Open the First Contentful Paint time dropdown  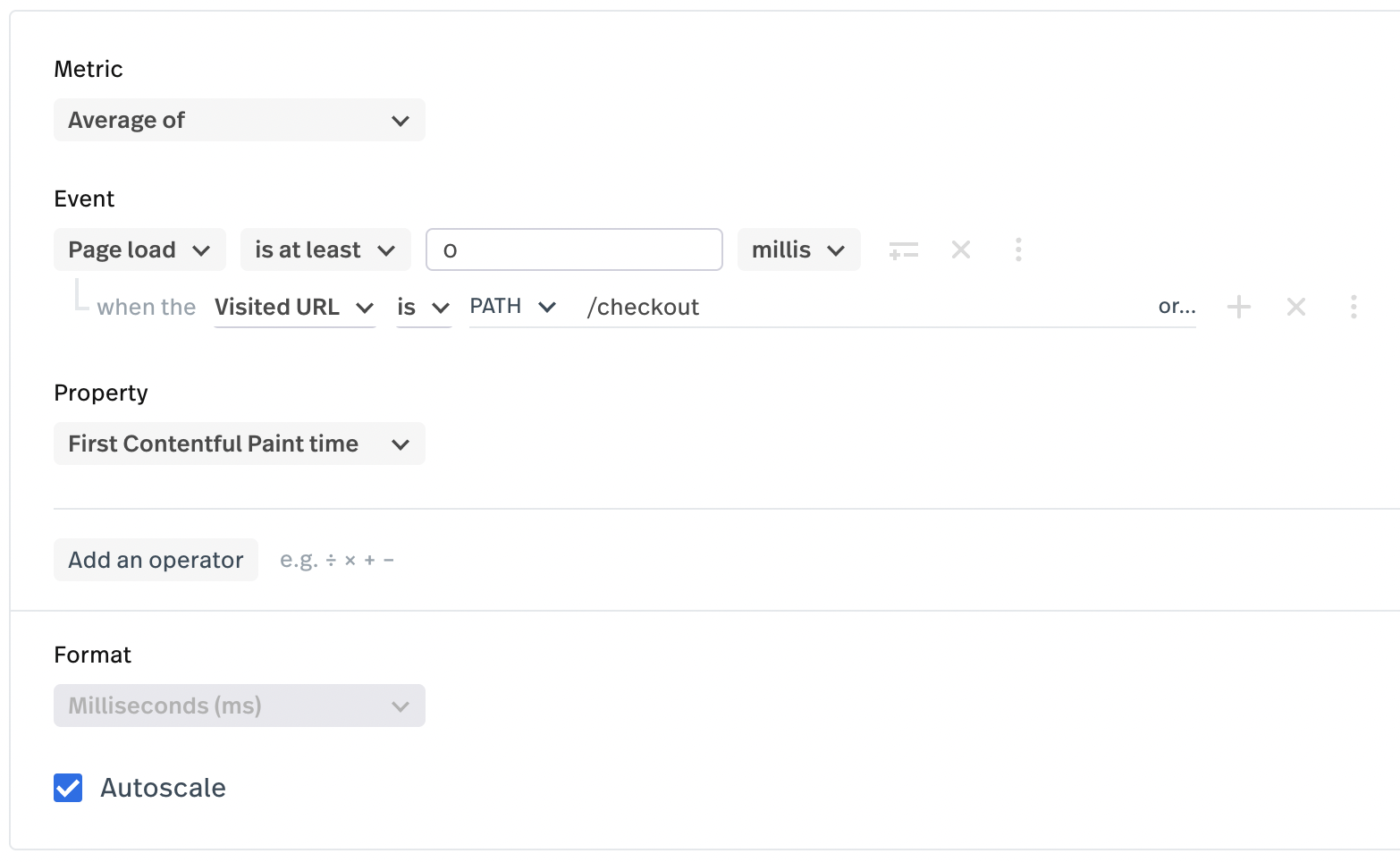(x=239, y=444)
